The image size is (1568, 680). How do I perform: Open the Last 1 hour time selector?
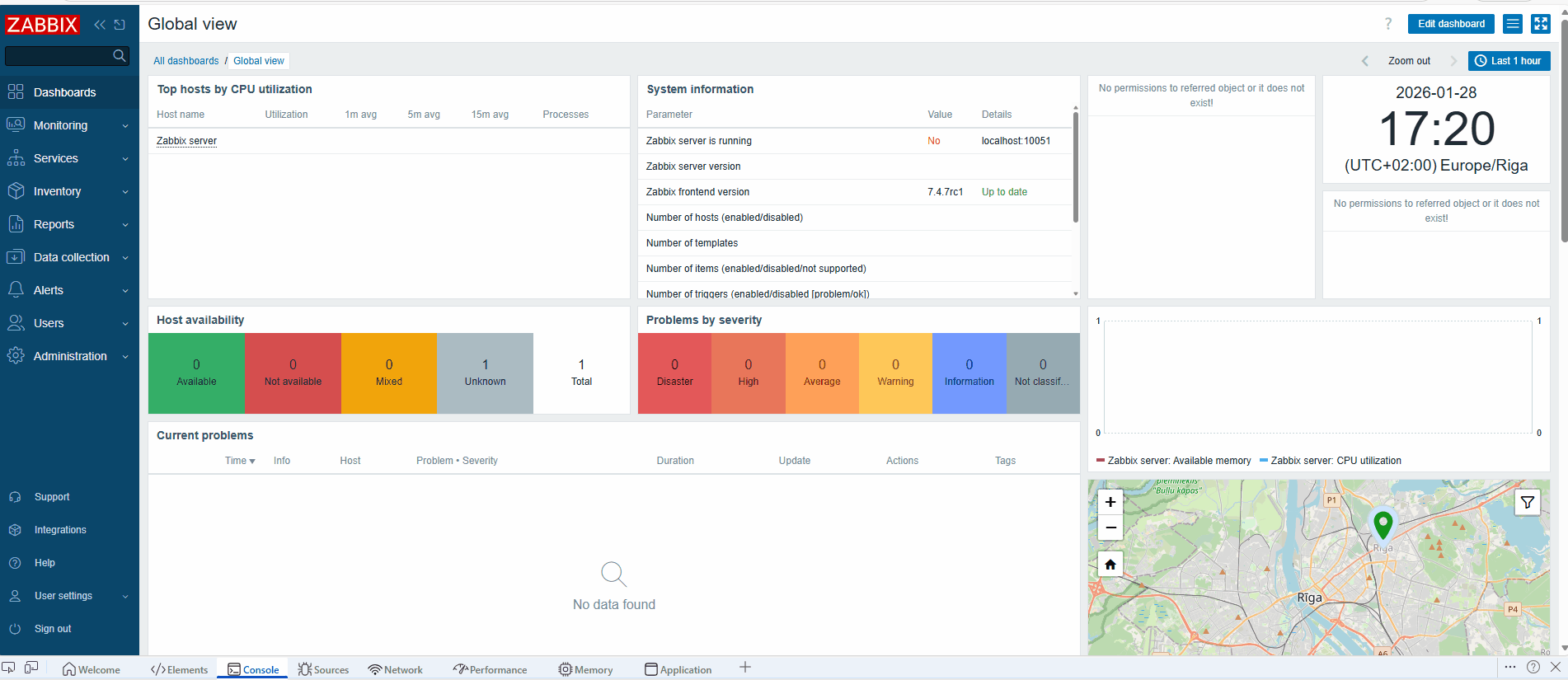pyautogui.click(x=1509, y=61)
